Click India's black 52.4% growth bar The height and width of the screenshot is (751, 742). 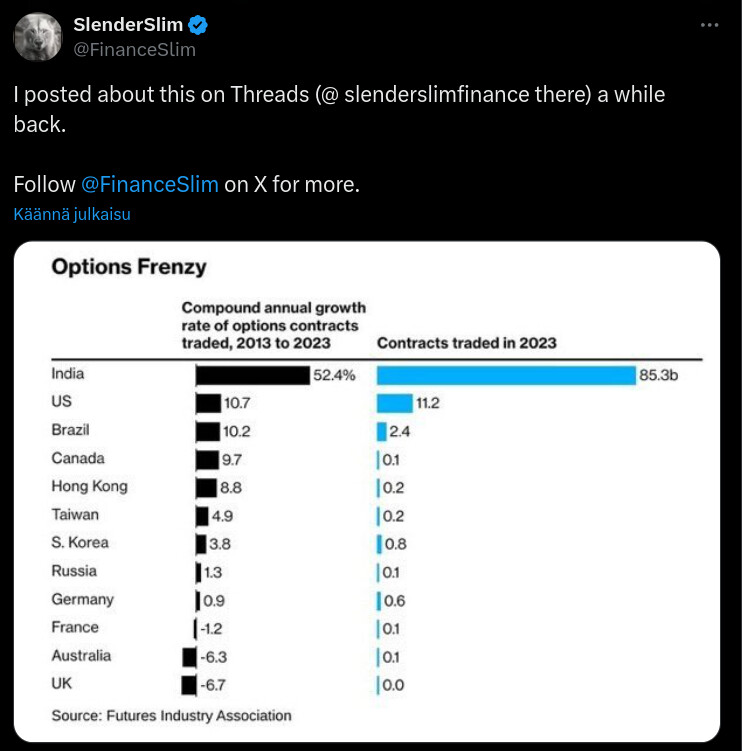click(x=252, y=375)
